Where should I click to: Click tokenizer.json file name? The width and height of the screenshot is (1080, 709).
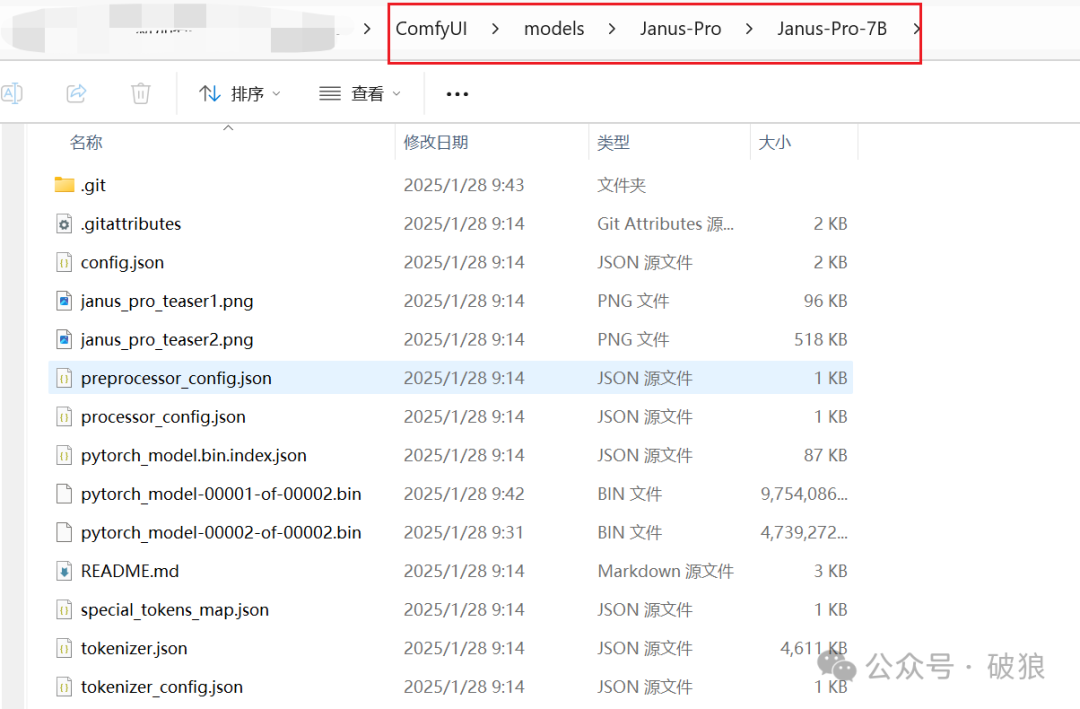pyautogui.click(x=134, y=648)
